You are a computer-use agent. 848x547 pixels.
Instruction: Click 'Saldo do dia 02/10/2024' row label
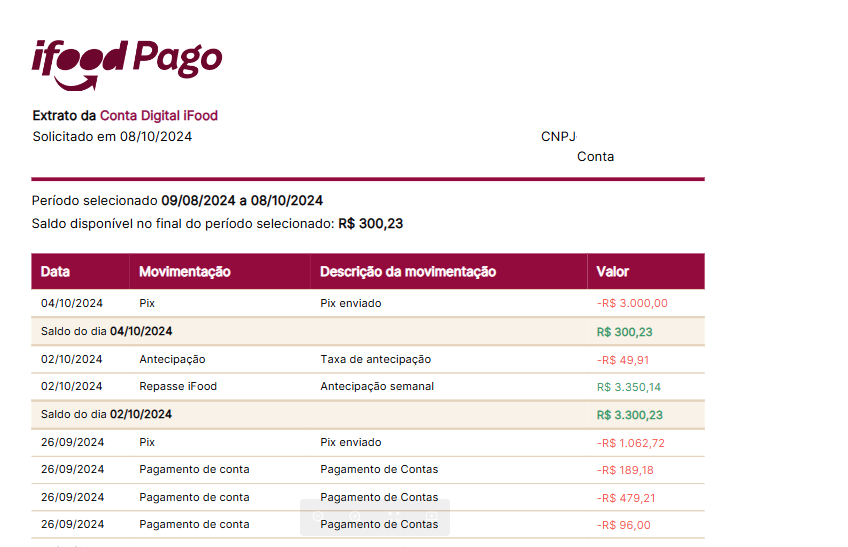[107, 414]
